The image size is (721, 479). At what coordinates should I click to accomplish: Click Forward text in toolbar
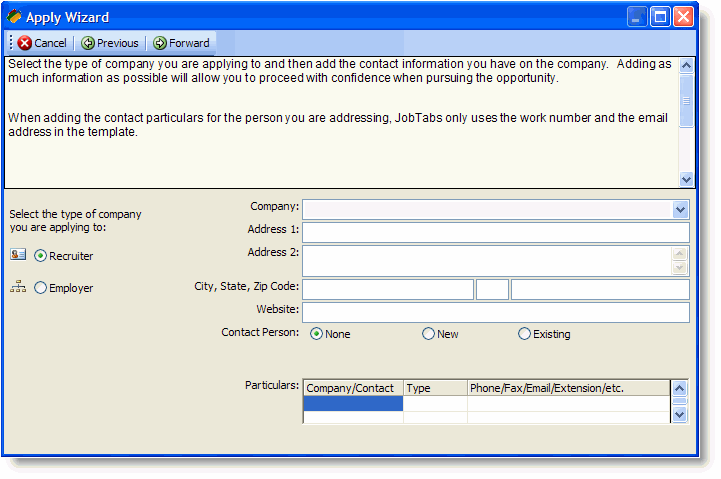(x=189, y=43)
